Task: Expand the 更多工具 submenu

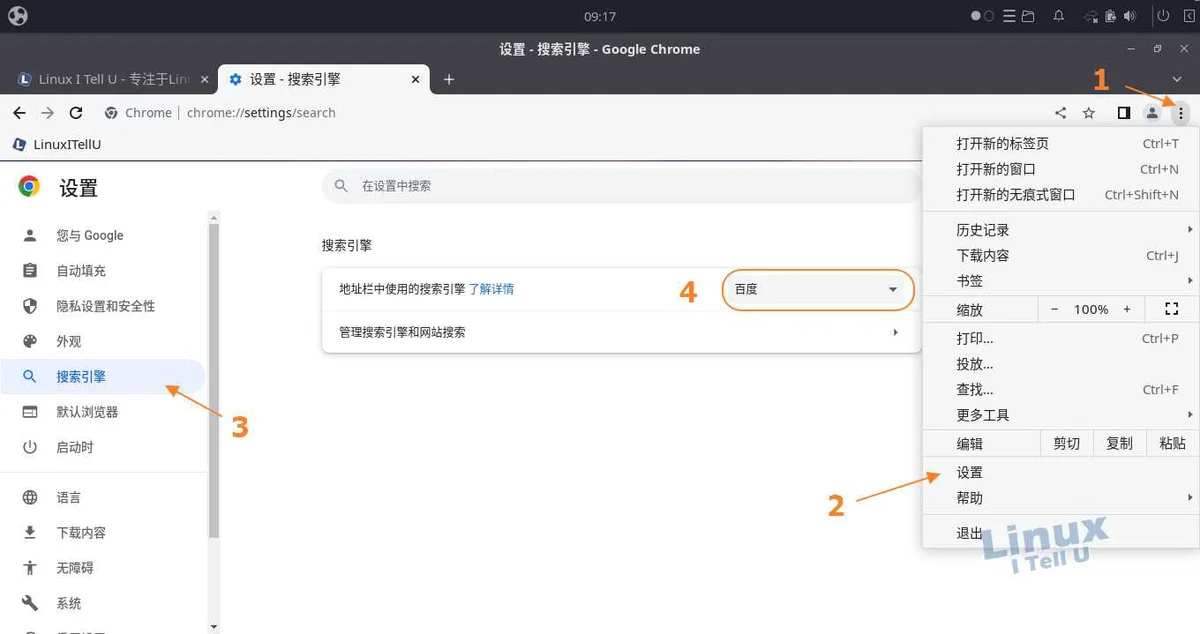Action: pos(1059,415)
